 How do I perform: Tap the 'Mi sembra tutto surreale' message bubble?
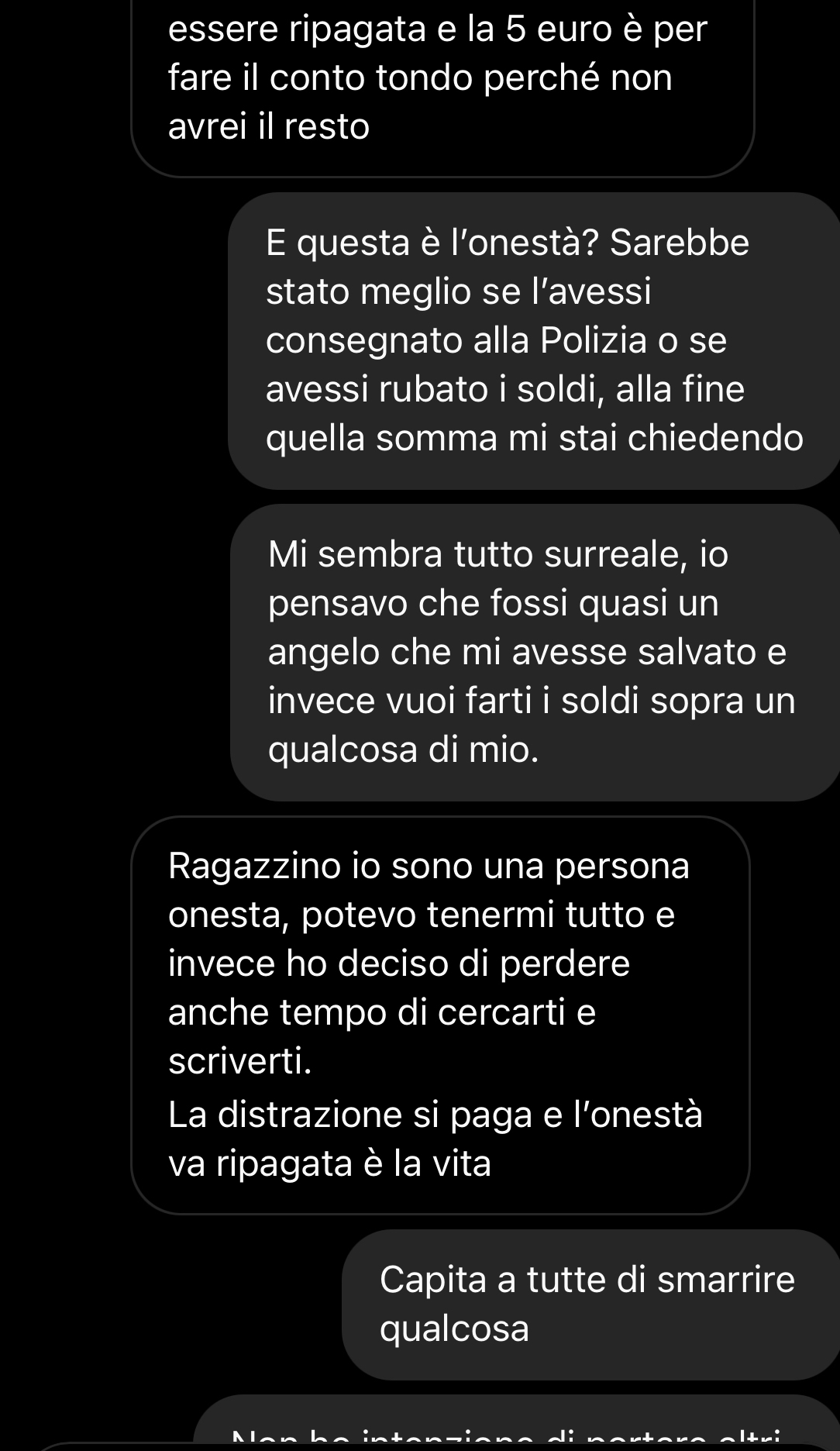point(535,653)
